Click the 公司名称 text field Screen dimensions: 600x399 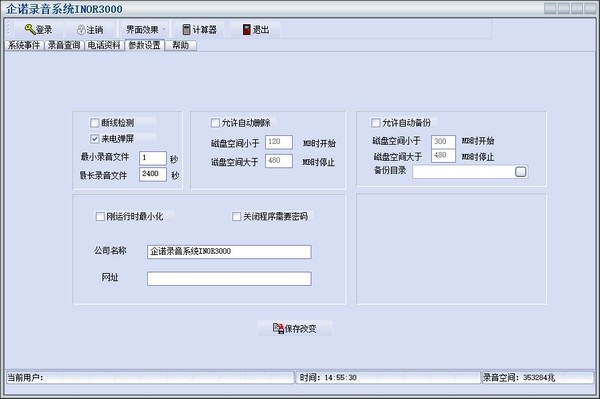coord(229,252)
